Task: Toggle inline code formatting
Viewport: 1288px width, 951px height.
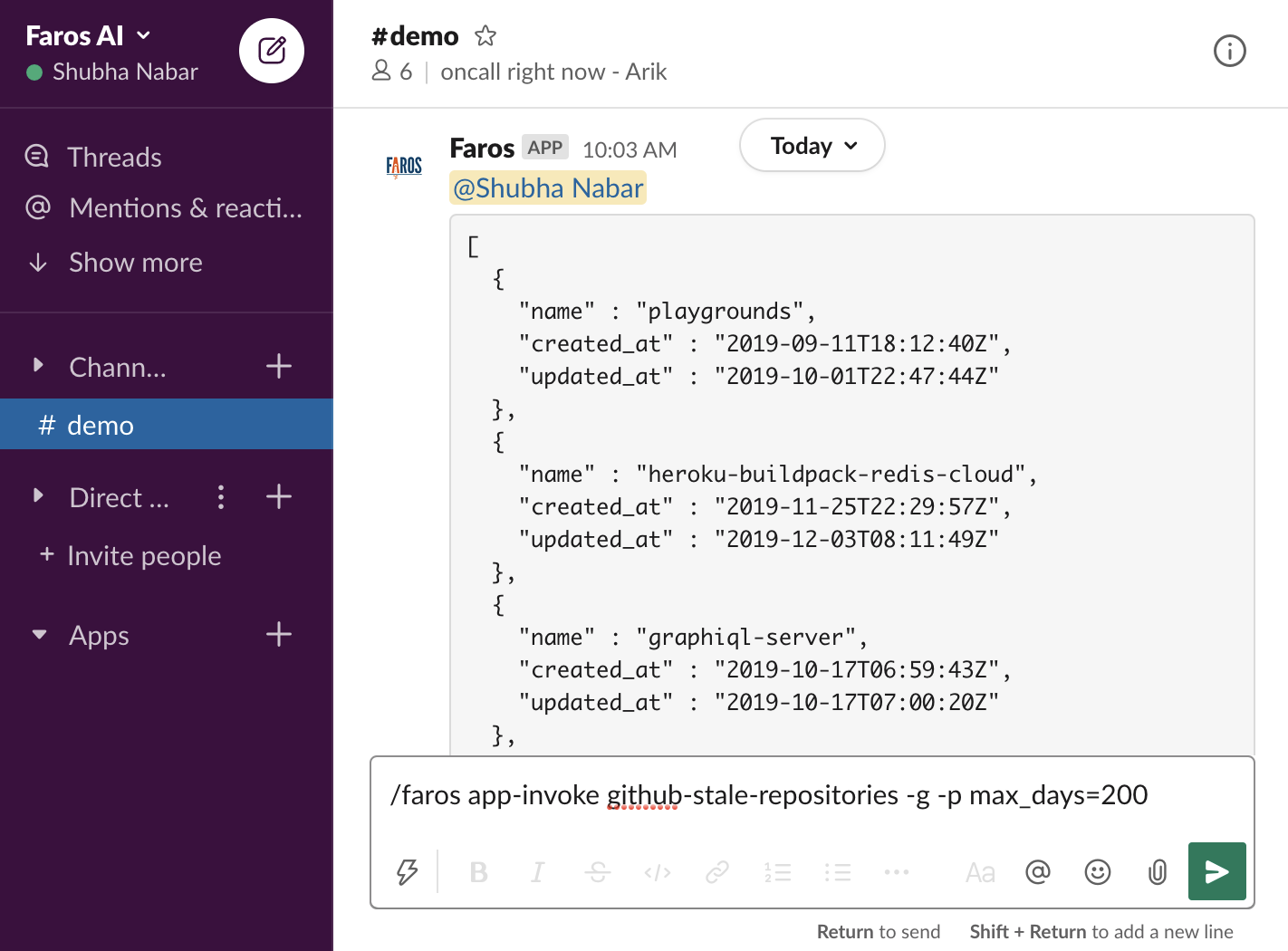Action: tap(658, 872)
